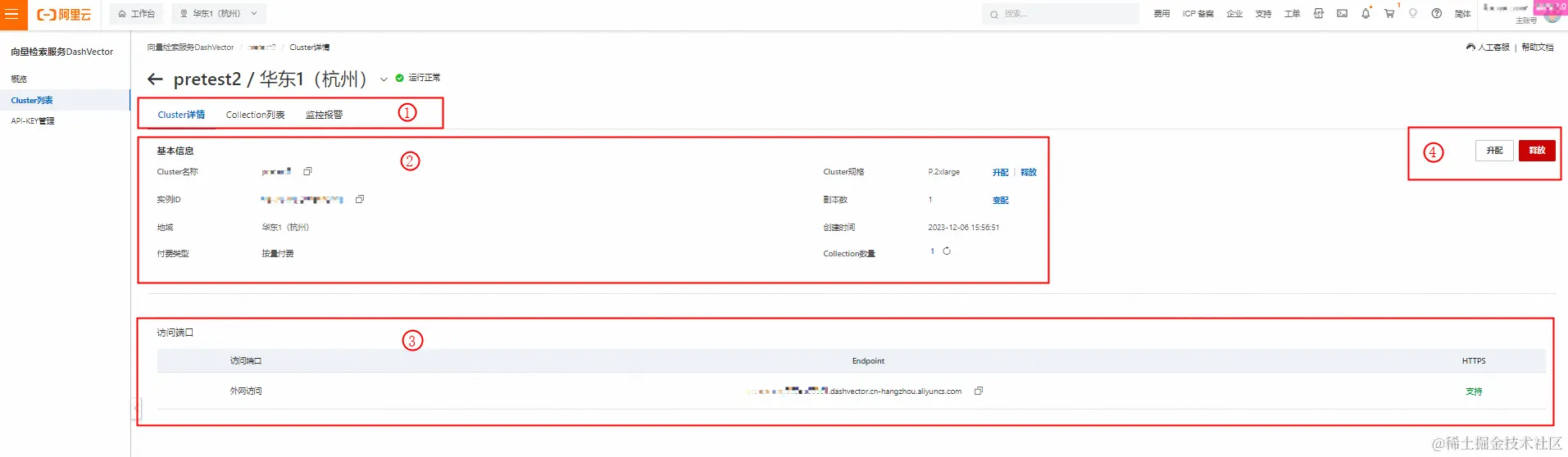Expand the cluster switch chevron next to title
1568x457 pixels.
[x=384, y=79]
